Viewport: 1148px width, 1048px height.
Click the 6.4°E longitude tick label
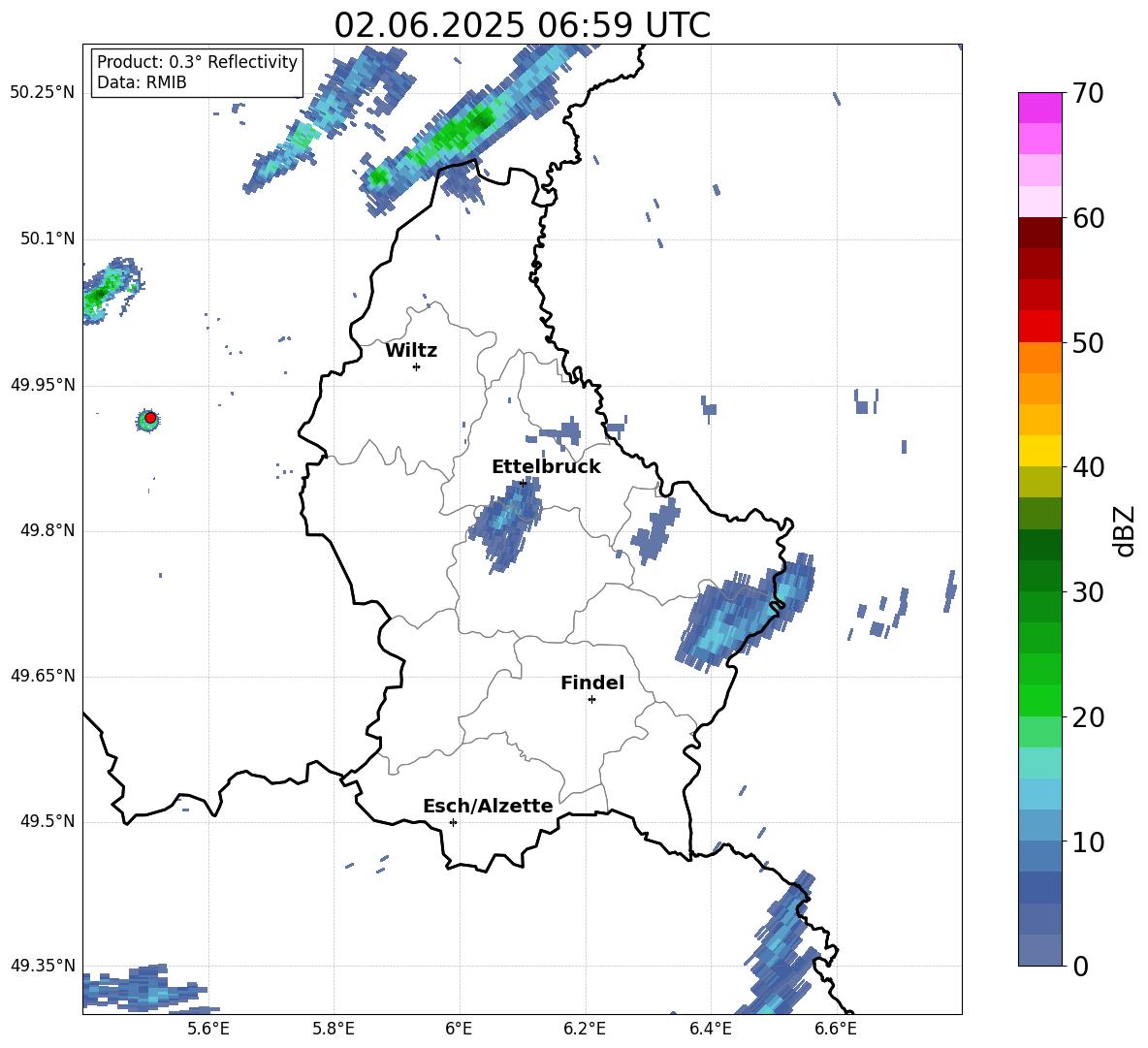tap(710, 1029)
